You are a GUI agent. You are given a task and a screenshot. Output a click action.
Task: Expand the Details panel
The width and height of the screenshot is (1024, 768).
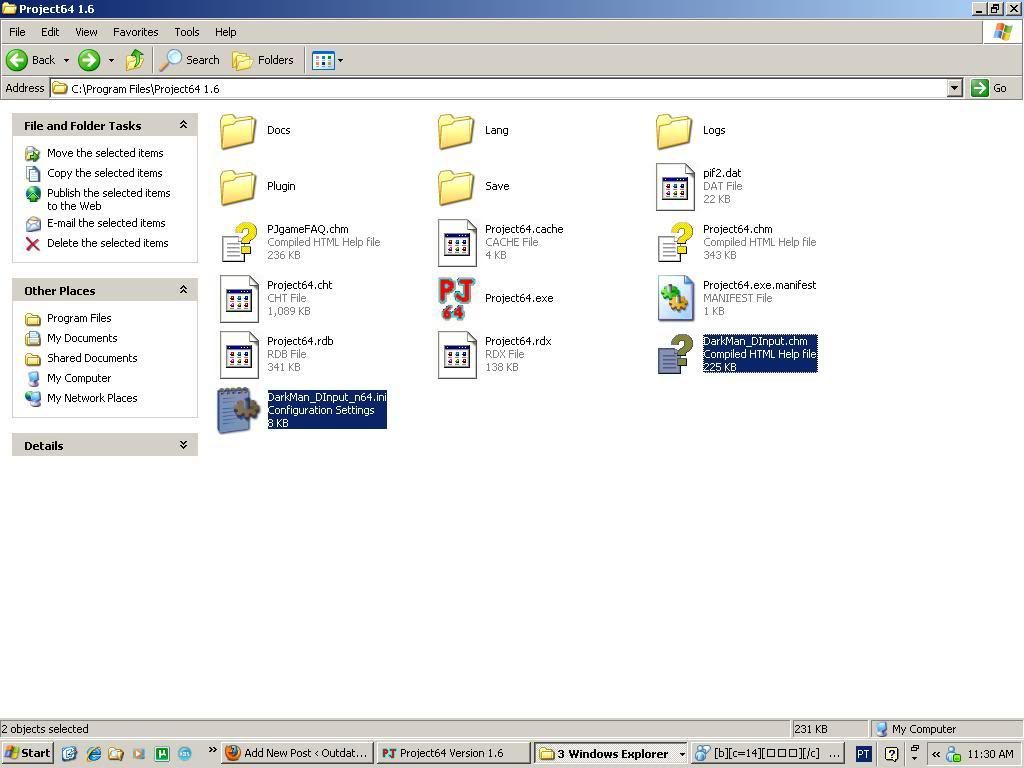pos(183,445)
